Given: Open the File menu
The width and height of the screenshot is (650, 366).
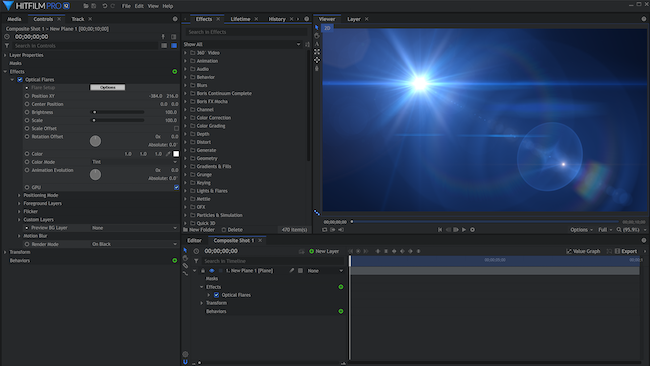Looking at the screenshot, I should (x=126, y=6).
